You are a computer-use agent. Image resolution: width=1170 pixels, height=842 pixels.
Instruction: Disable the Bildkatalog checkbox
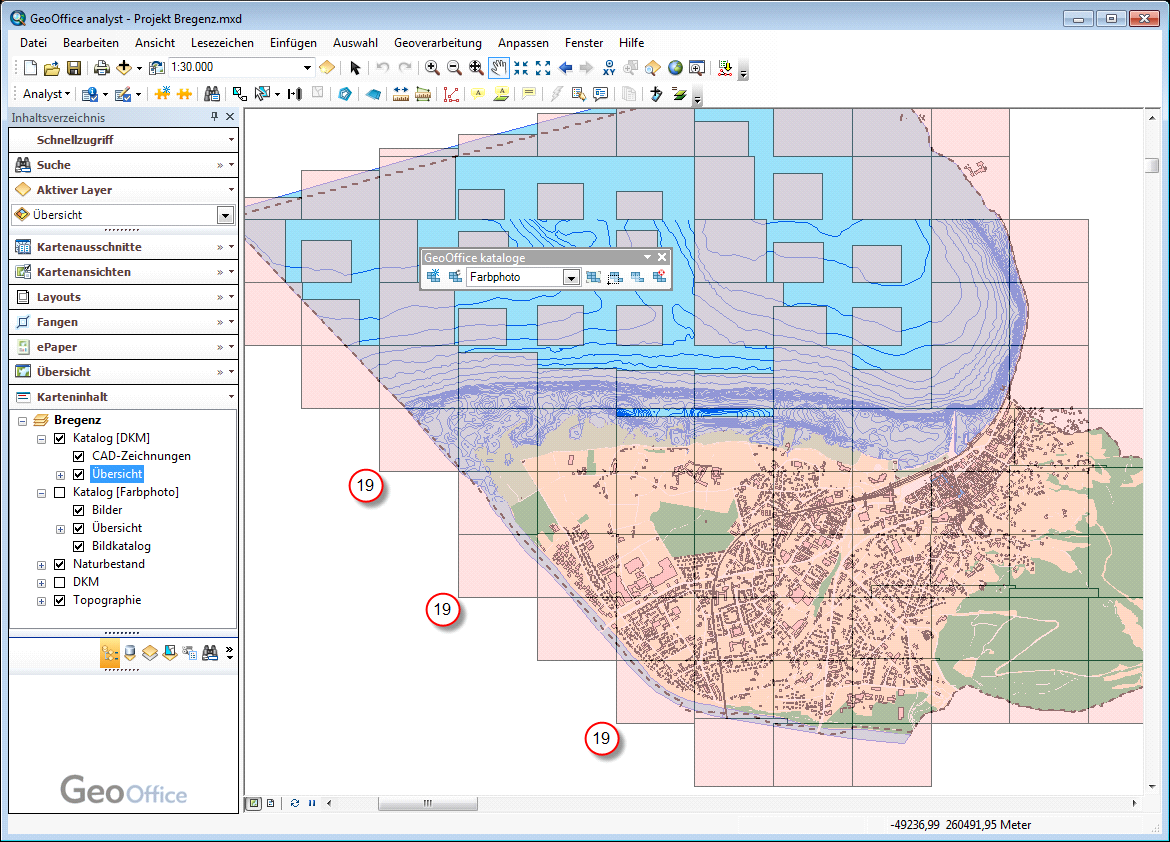77,545
